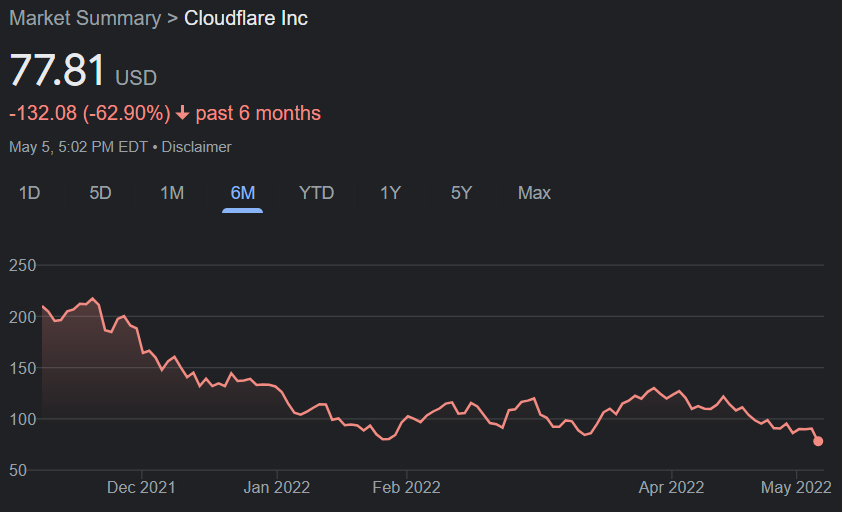
Task: Click the May 2022 axis label
Action: click(796, 487)
